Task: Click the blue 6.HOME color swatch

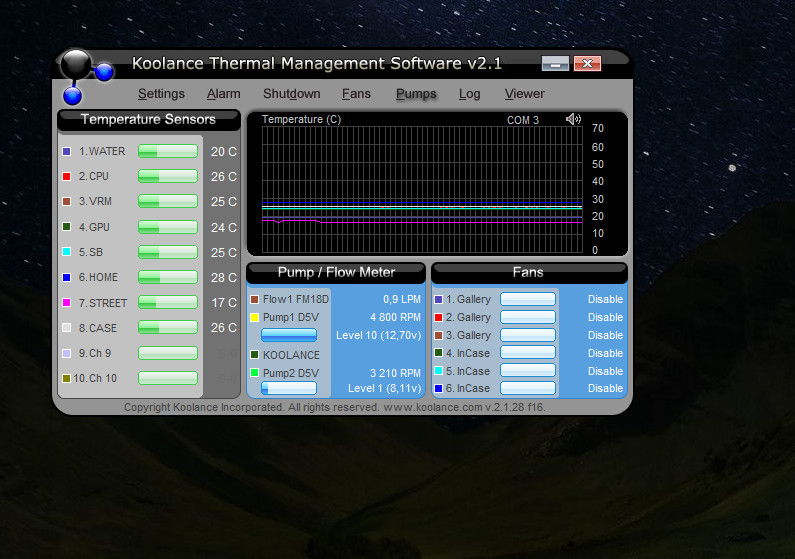Action: coord(66,277)
